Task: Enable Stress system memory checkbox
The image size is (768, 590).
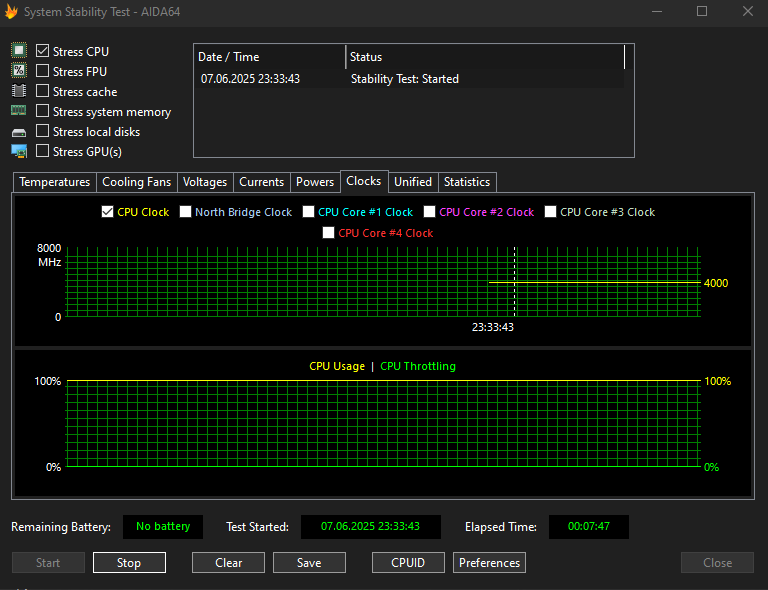Action: pyautogui.click(x=43, y=111)
